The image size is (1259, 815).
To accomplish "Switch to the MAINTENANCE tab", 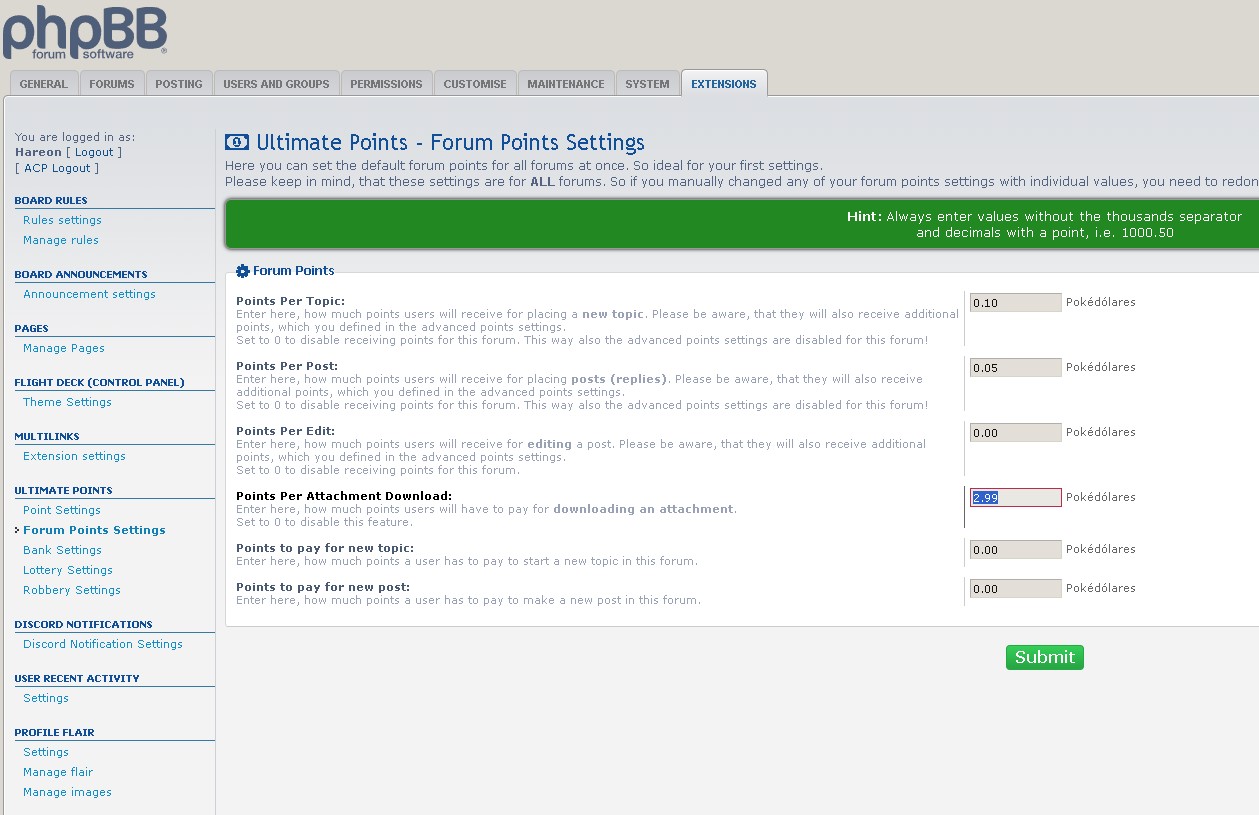I will [566, 84].
